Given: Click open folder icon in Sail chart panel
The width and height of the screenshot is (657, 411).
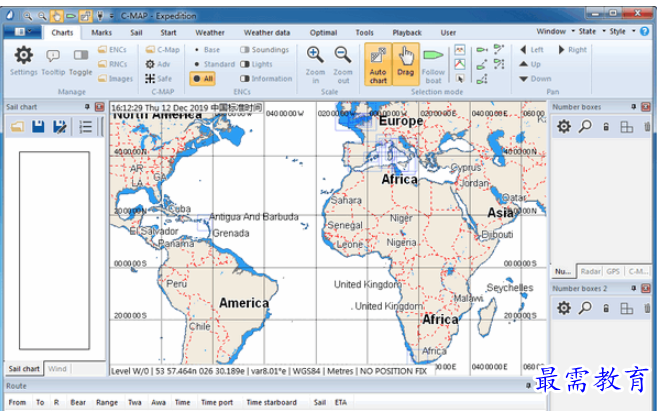Looking at the screenshot, I should point(17,127).
